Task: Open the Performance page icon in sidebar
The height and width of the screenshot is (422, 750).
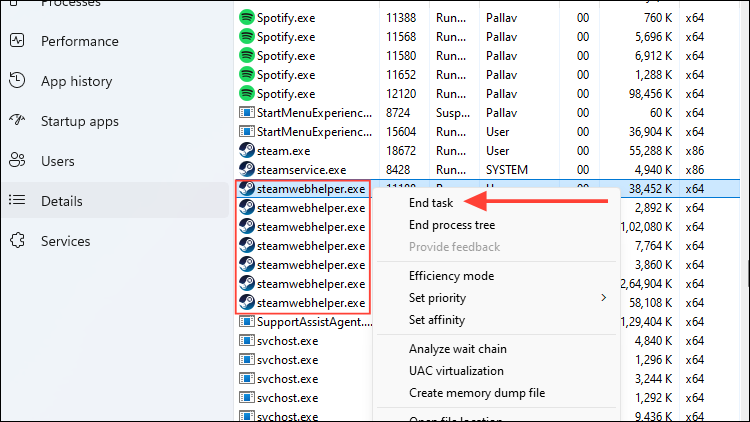Action: [17, 41]
